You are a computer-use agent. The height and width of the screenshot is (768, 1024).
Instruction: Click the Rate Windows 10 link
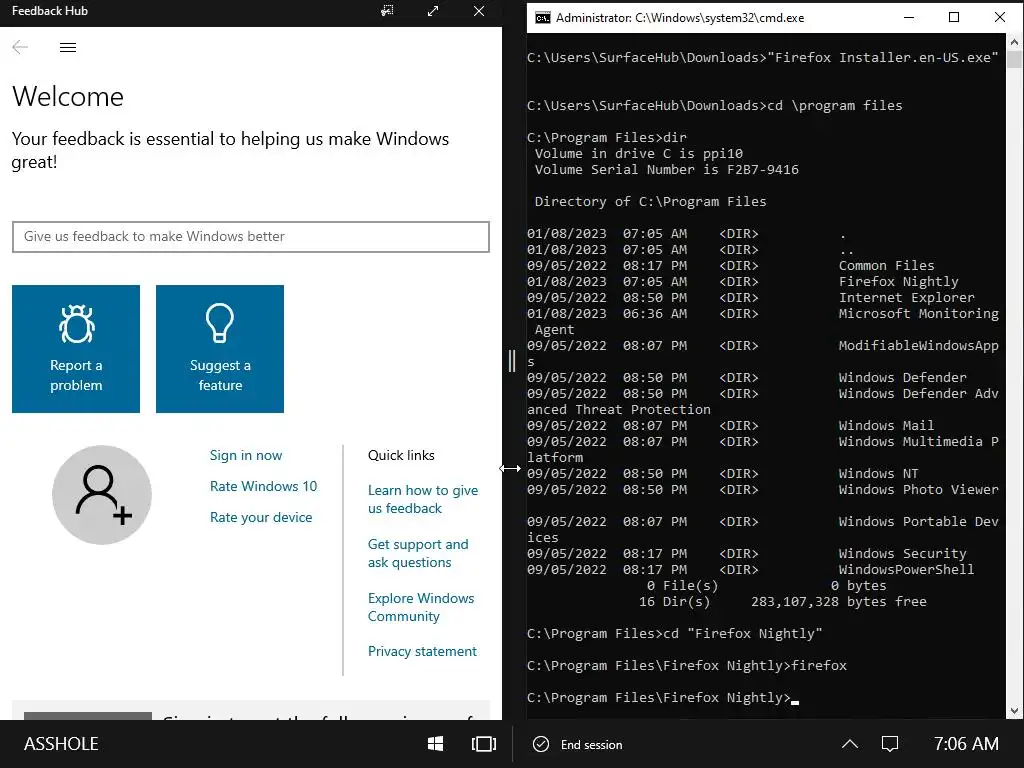coord(263,486)
